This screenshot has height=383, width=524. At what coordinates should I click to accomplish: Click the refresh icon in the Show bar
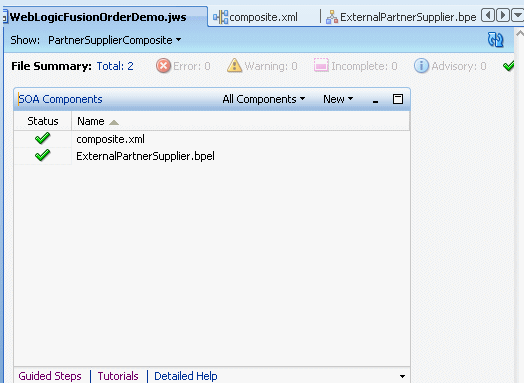click(495, 40)
